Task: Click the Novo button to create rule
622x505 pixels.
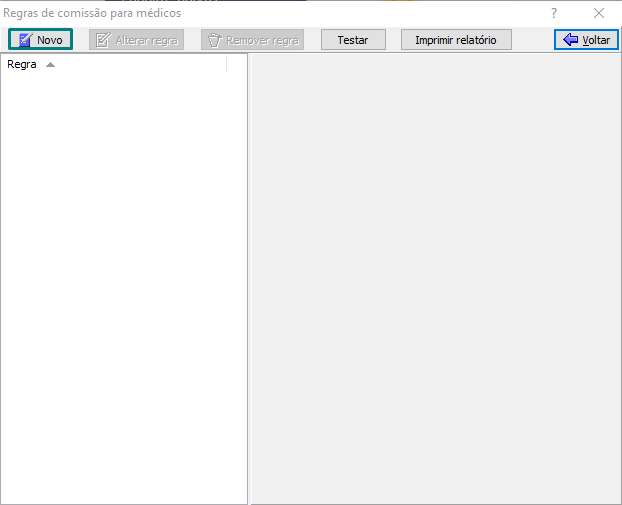Action: pyautogui.click(x=40, y=39)
